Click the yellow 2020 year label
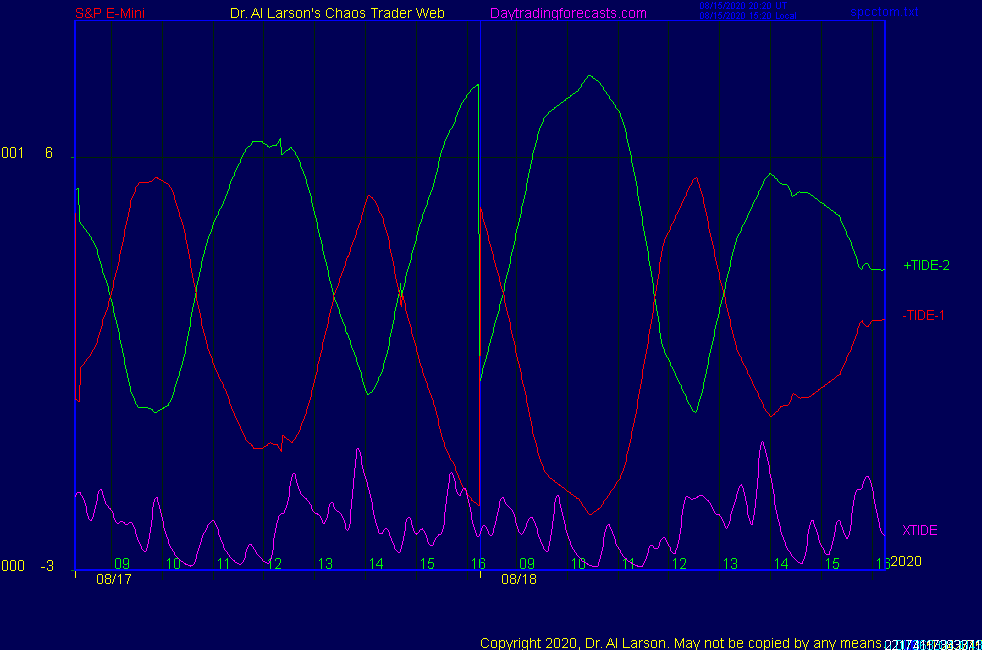 point(905,561)
